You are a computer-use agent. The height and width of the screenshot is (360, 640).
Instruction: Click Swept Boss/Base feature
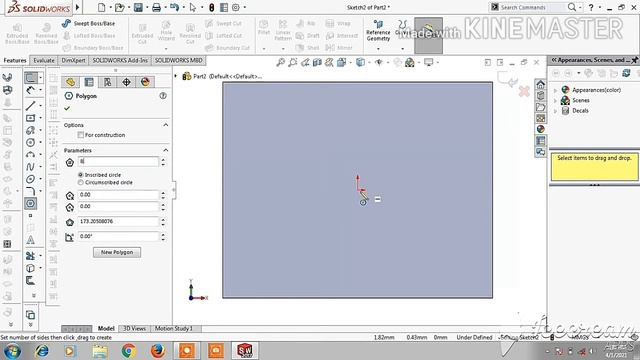(89, 24)
